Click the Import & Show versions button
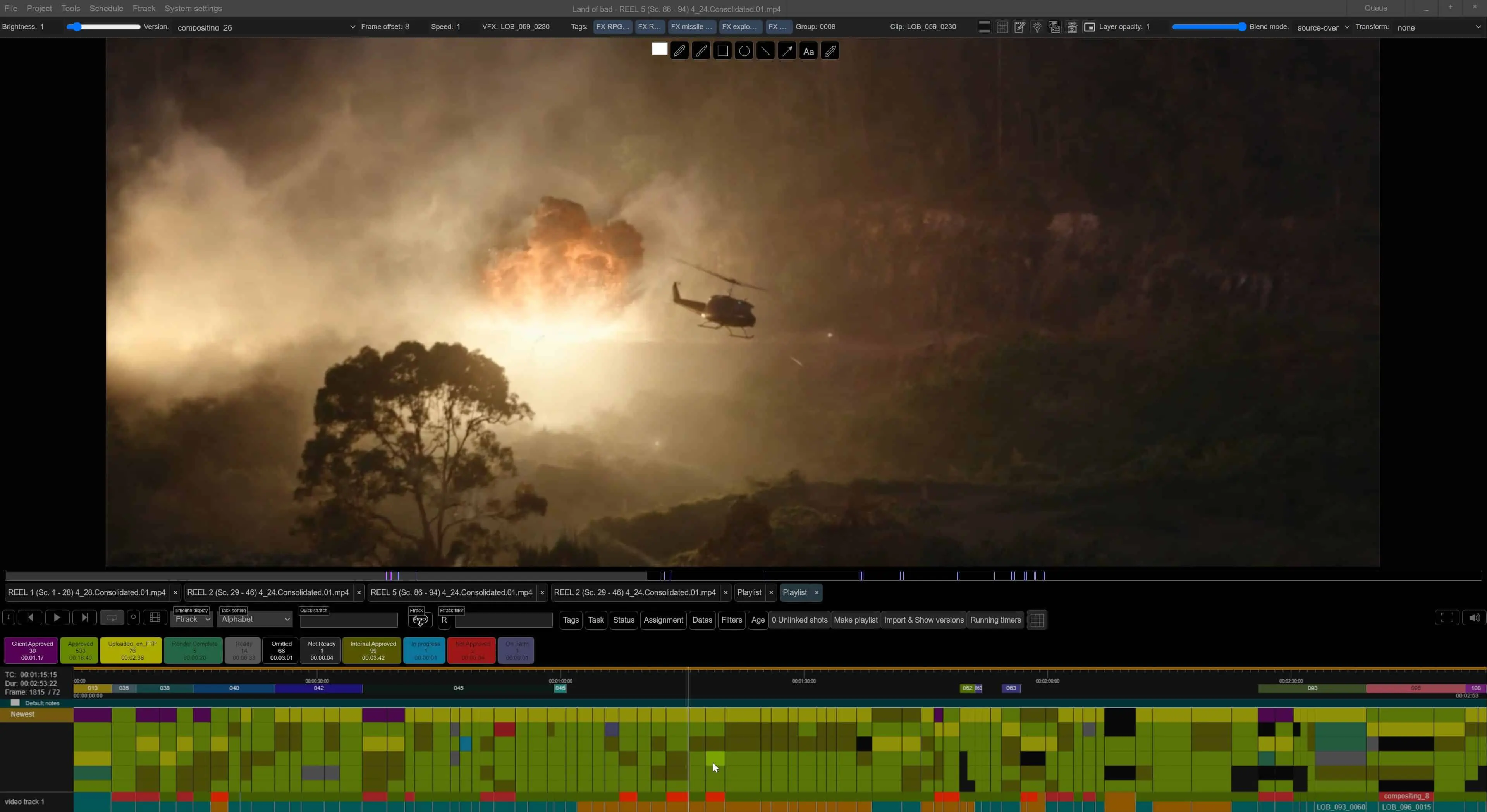This screenshot has width=1487, height=812. [x=923, y=620]
